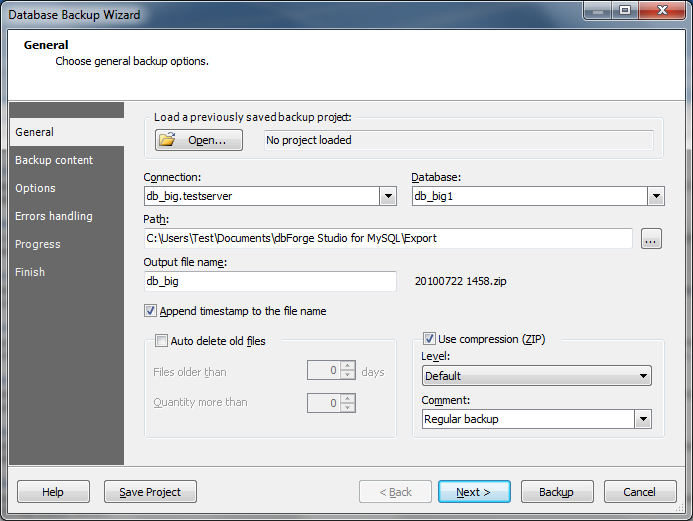Disable Use compression (ZIP) checkbox
The width and height of the screenshot is (693, 521).
(x=429, y=339)
